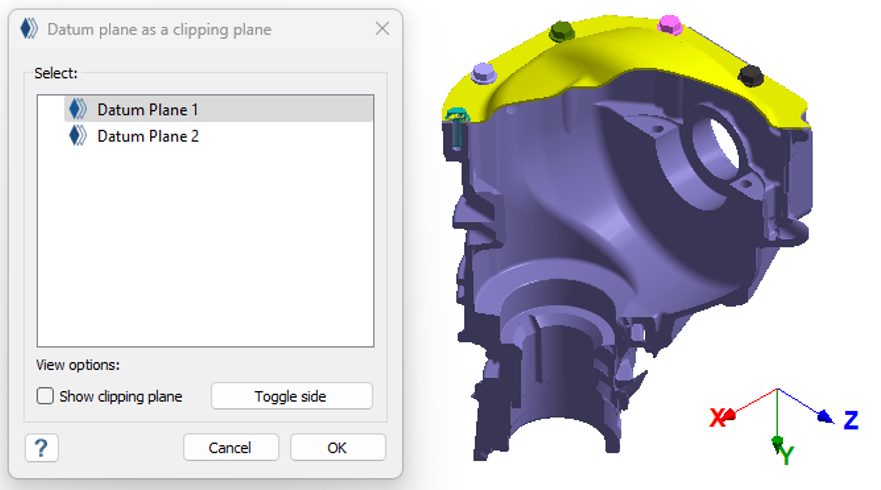Close the dialog using the X button
This screenshot has height=490, width=881.
(x=382, y=29)
